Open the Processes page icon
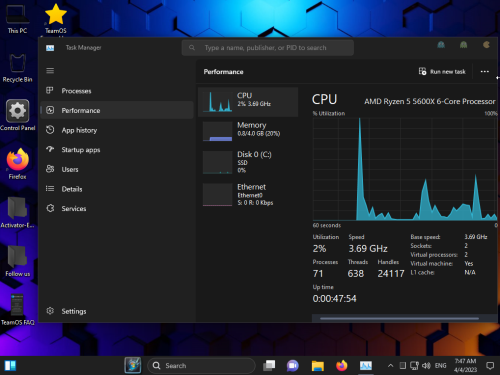This screenshot has height=375, width=500. 50,91
